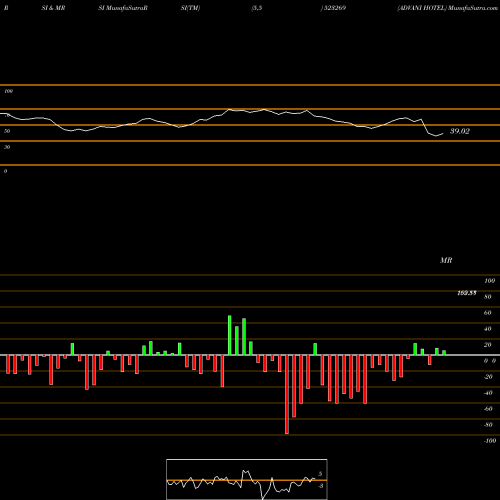This screenshot has height=500, width=500.
Task: Click the 5 label in mini chart
Action: click(320, 474)
